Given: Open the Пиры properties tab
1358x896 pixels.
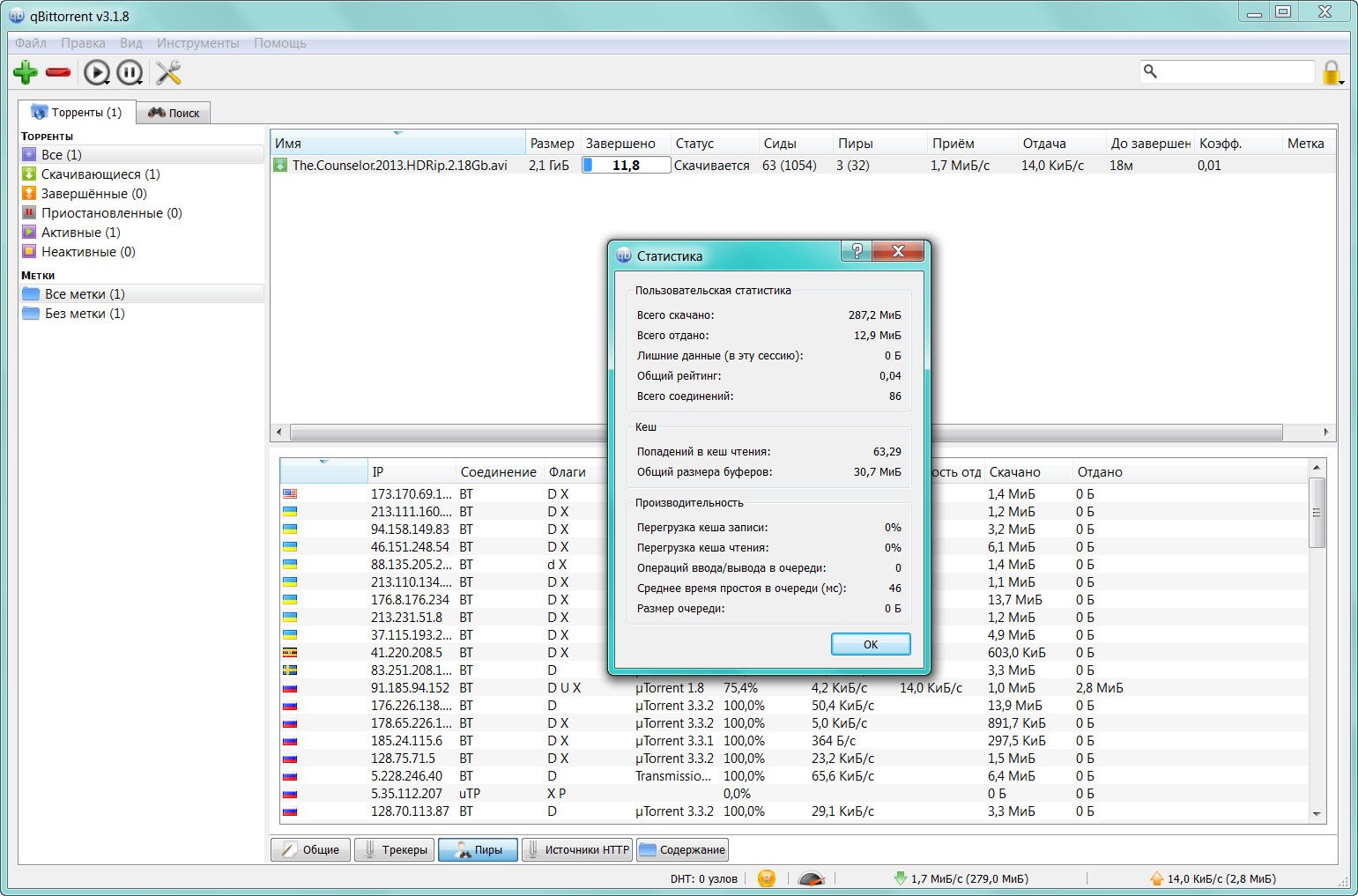Looking at the screenshot, I should [x=478, y=849].
